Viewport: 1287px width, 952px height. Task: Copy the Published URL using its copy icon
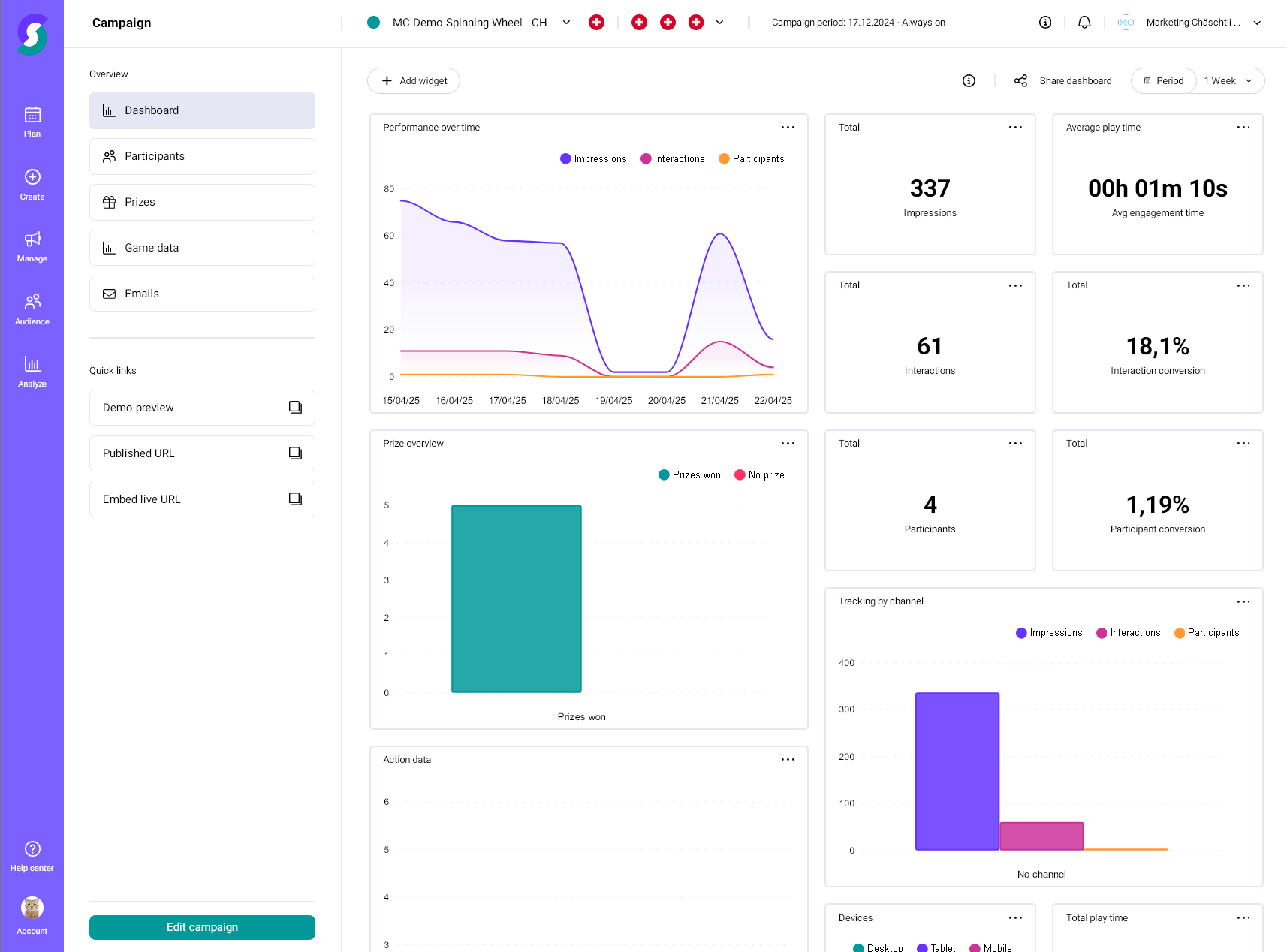click(295, 453)
